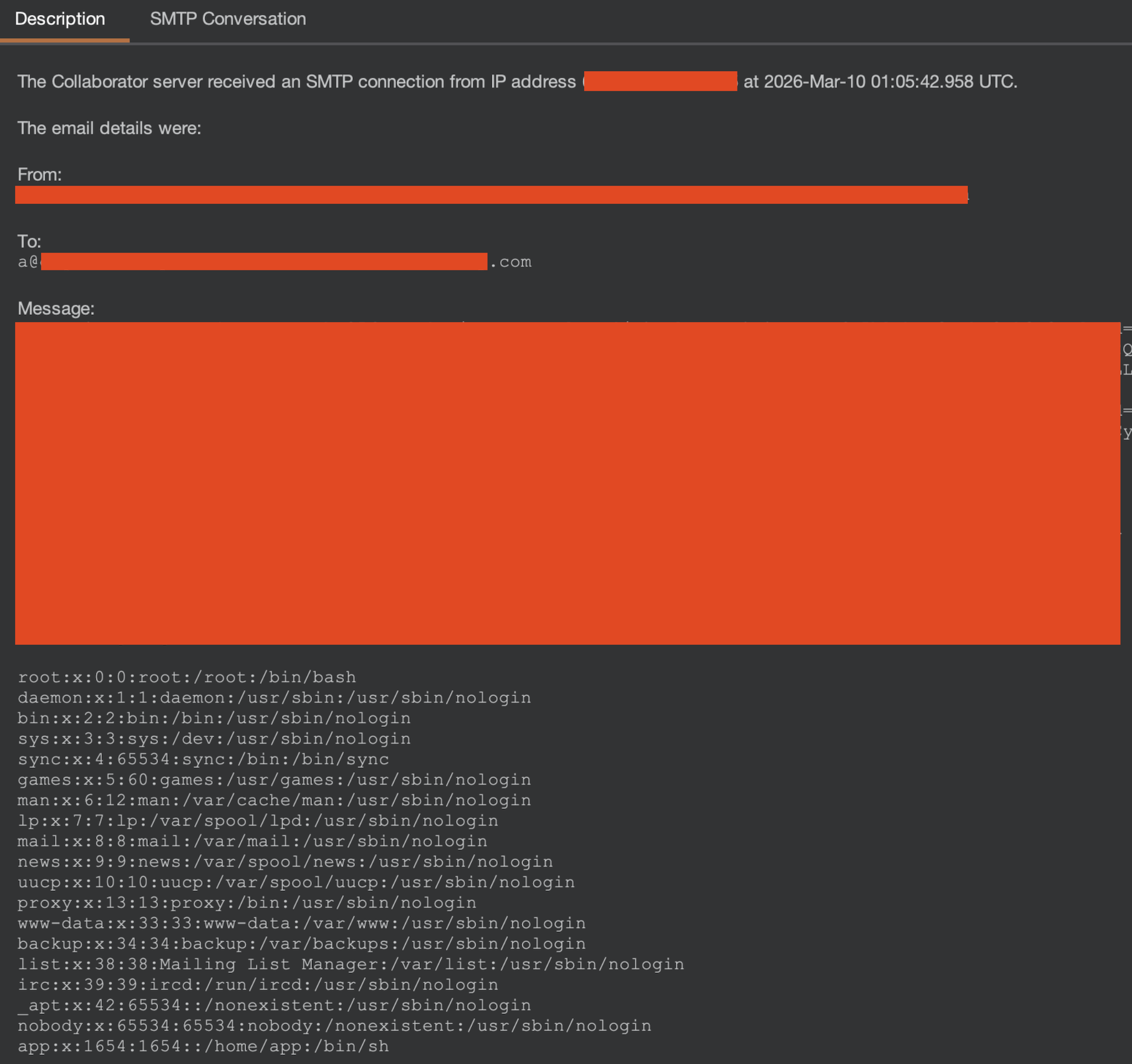Click the 'man:x:6:12' line

point(275,800)
